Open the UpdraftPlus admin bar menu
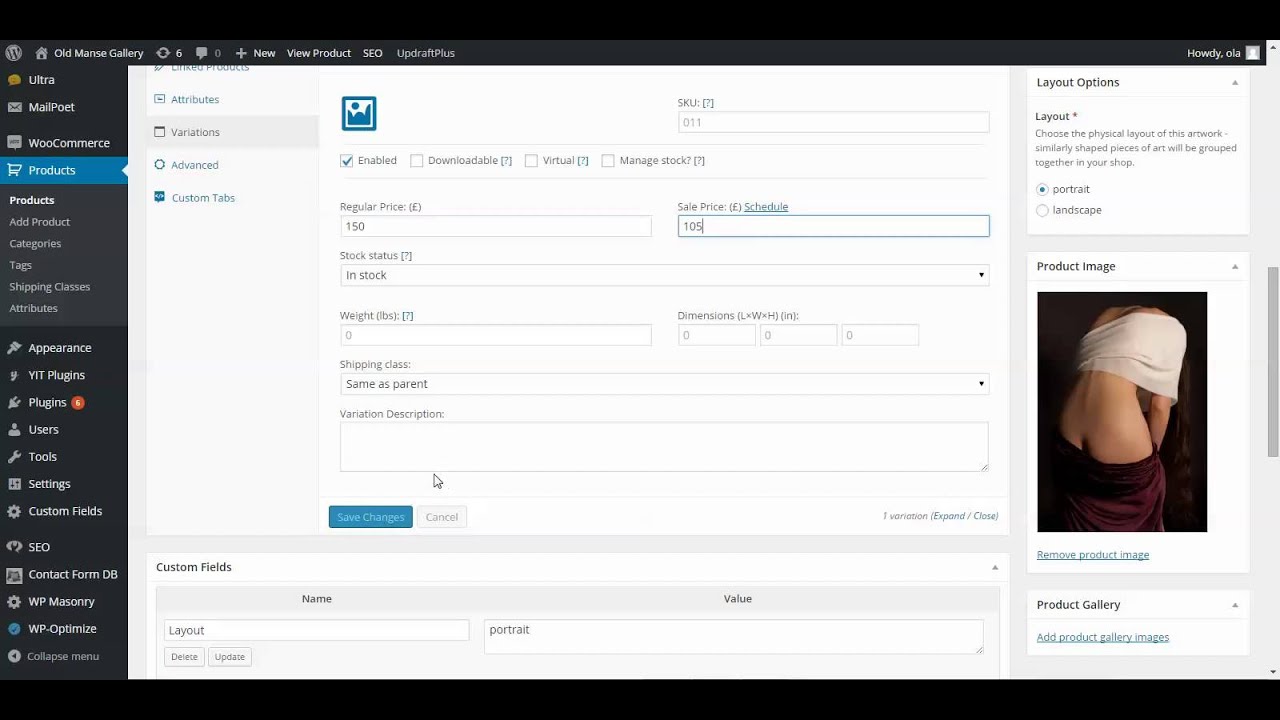1280x720 pixels. [x=426, y=53]
